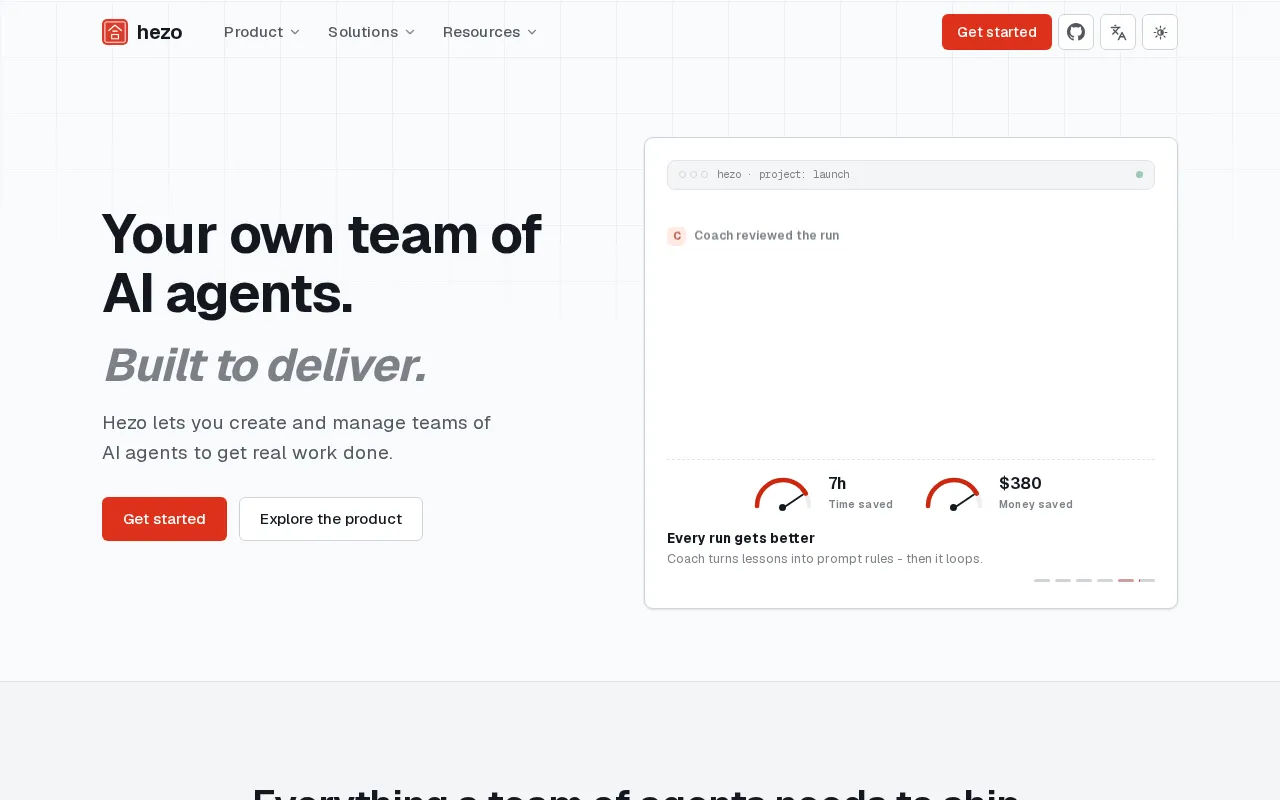1280x800 pixels.
Task: Click the hezo house logo icon
Action: point(115,32)
